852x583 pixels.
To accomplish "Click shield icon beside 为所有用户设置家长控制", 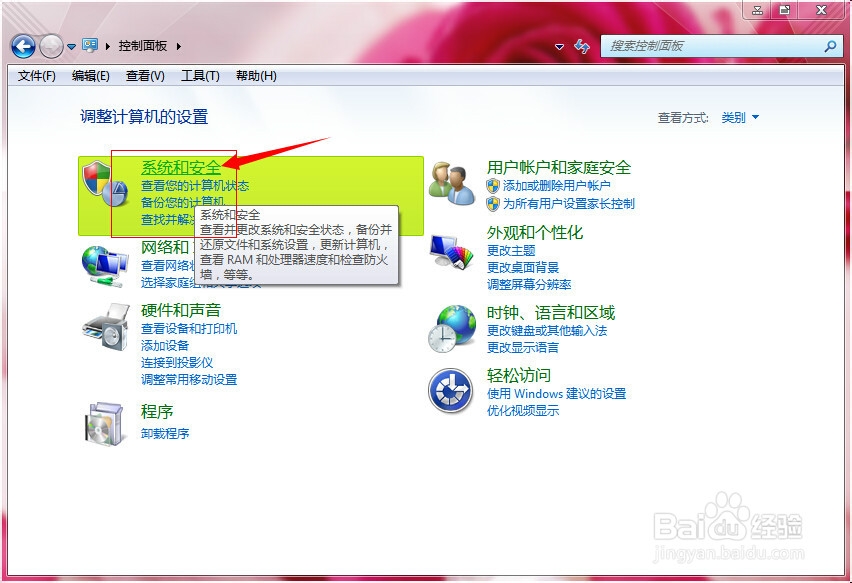I will point(493,204).
